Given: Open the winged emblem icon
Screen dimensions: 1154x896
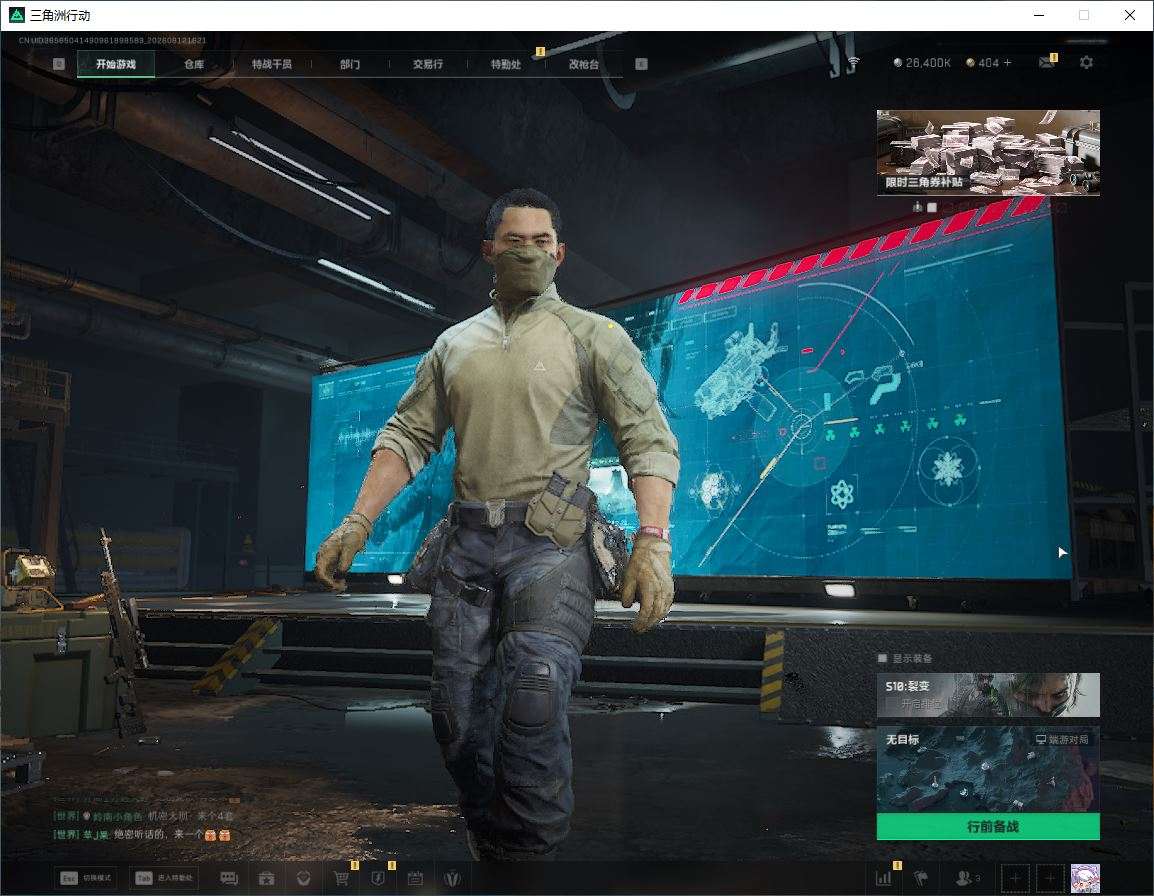Looking at the screenshot, I should coord(453,878).
